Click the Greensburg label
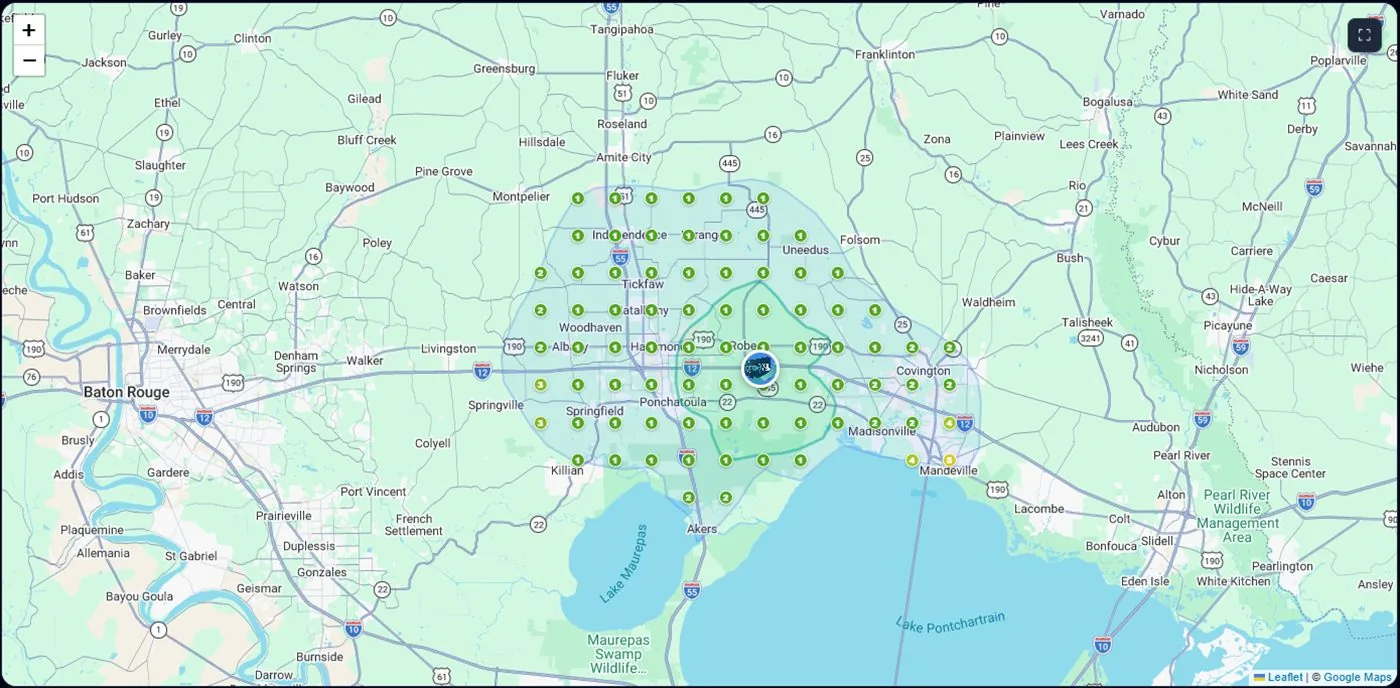The height and width of the screenshot is (688, 1400). [x=504, y=69]
